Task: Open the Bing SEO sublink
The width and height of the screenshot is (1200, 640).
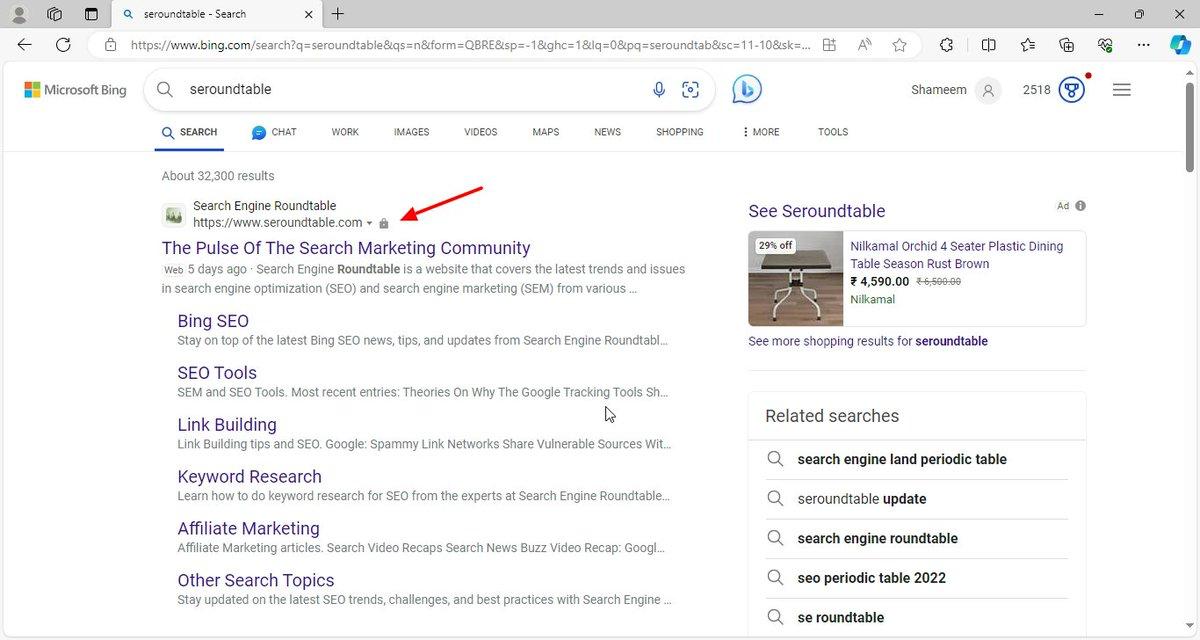Action: click(x=213, y=321)
